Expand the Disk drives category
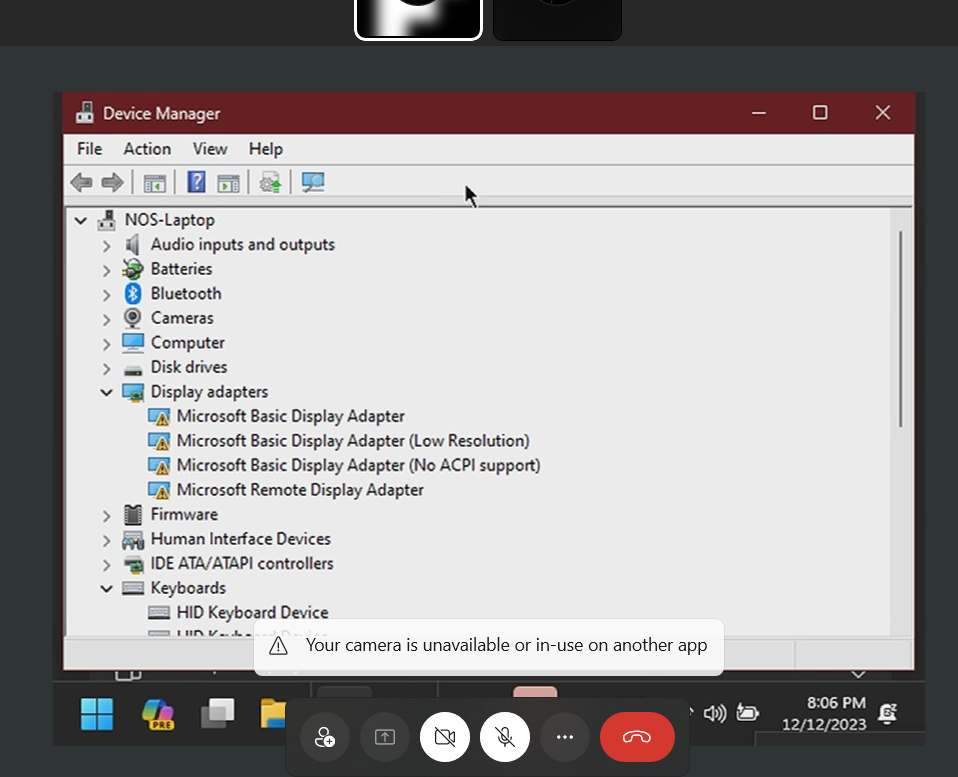The image size is (958, 777). coord(106,368)
